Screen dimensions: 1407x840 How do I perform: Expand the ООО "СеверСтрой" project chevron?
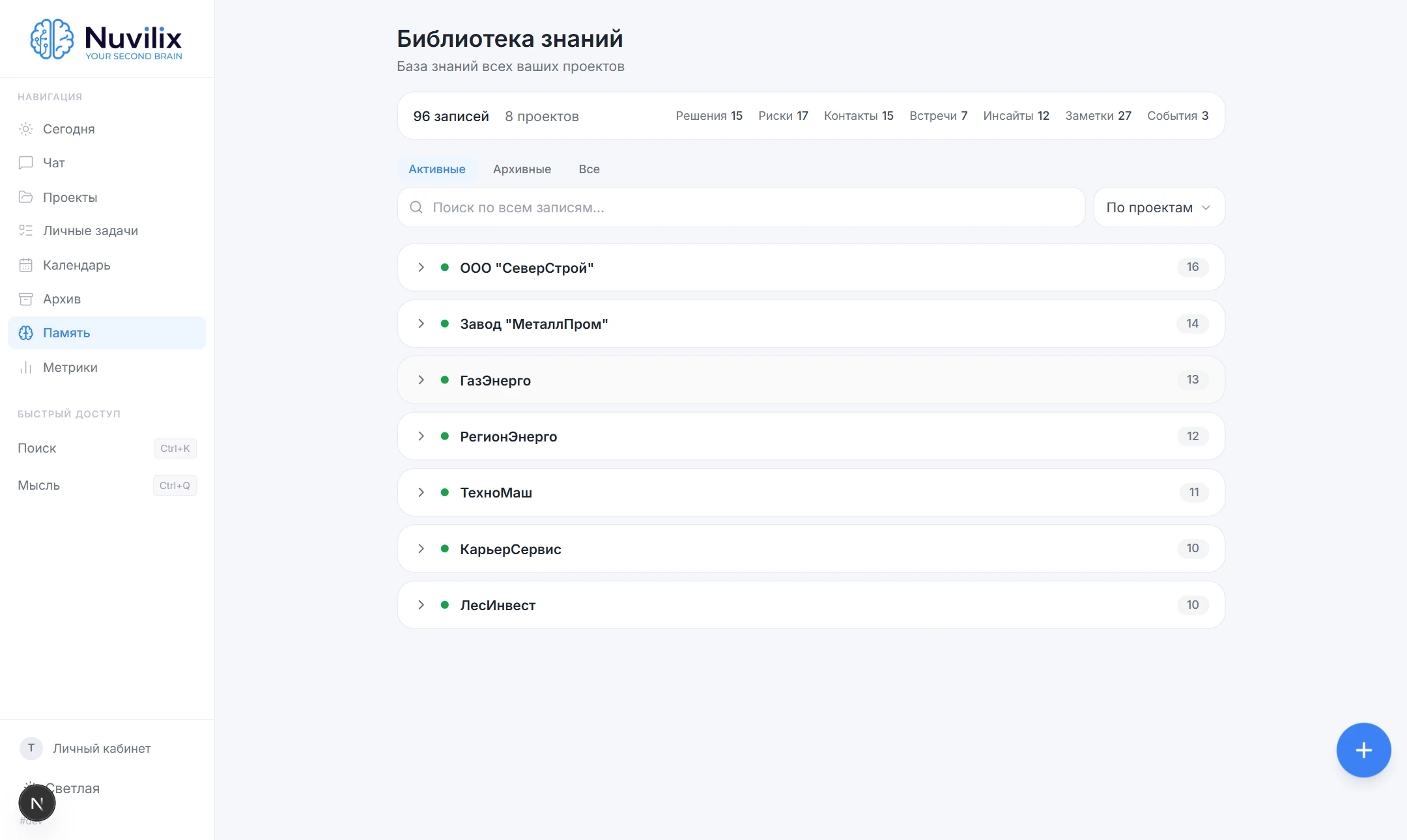pos(421,268)
